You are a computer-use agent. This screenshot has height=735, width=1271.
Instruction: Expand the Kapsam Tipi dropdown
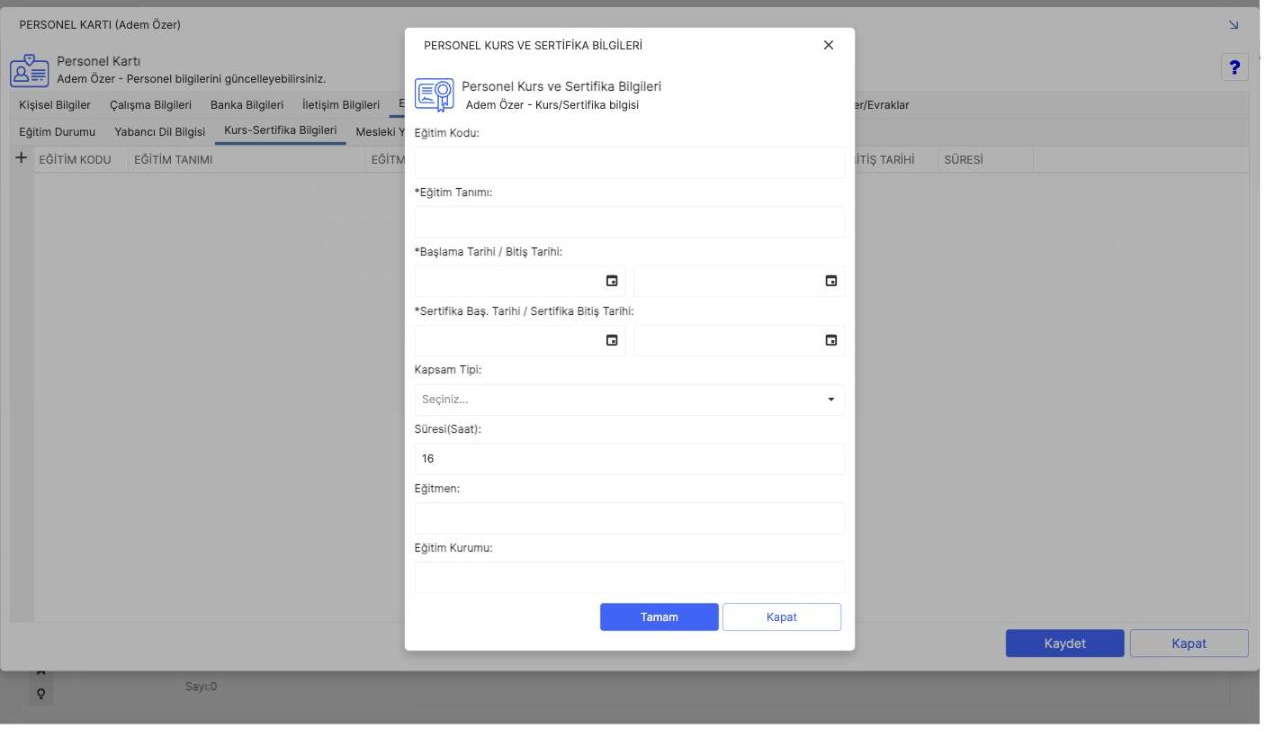point(830,400)
